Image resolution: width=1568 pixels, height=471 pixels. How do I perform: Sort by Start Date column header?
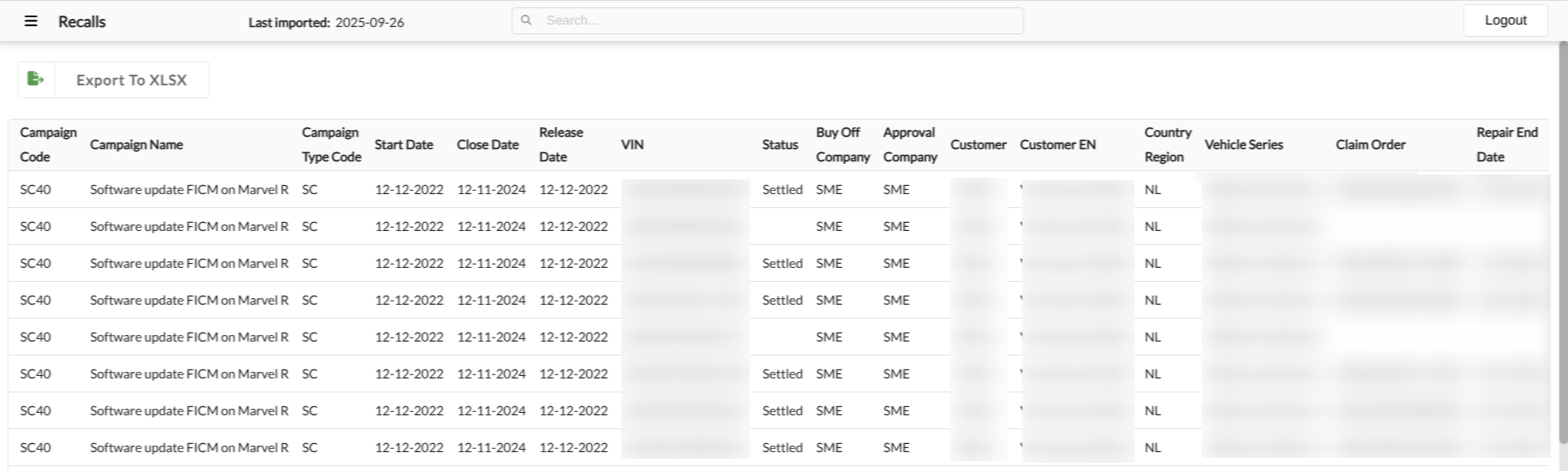click(403, 145)
